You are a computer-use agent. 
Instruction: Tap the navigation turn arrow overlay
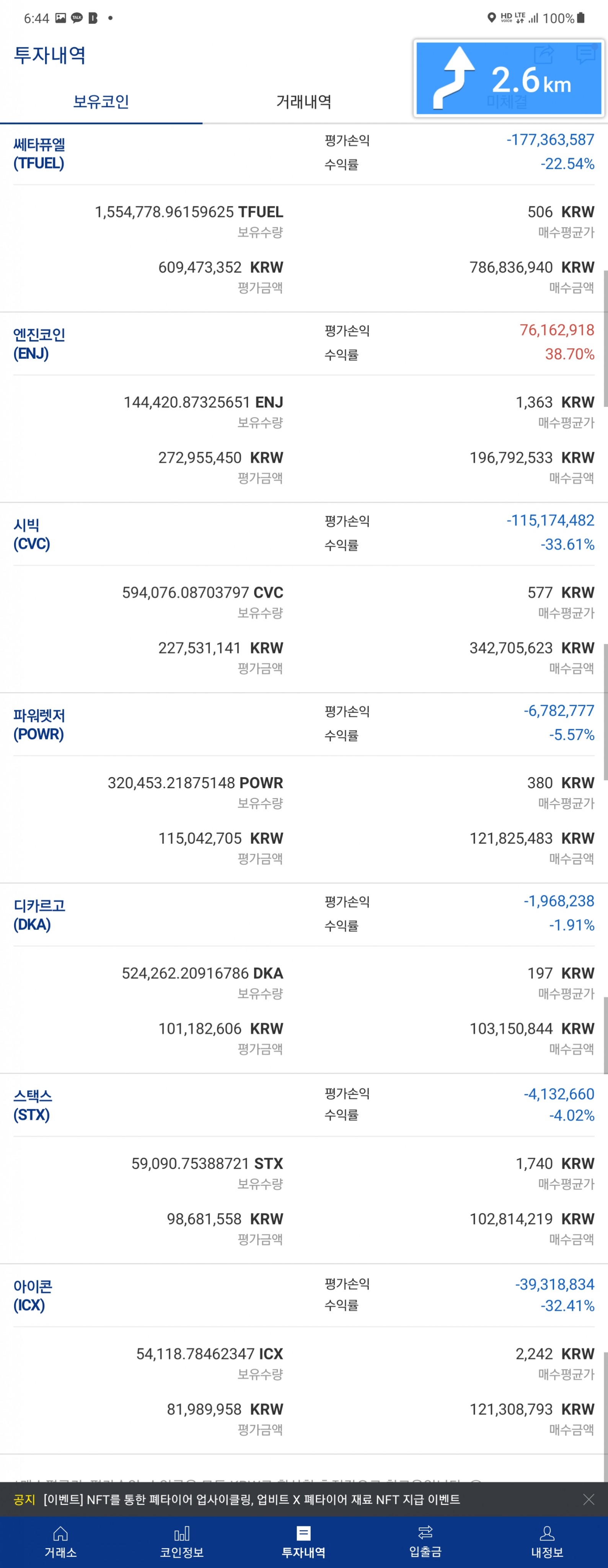pyautogui.click(x=453, y=78)
